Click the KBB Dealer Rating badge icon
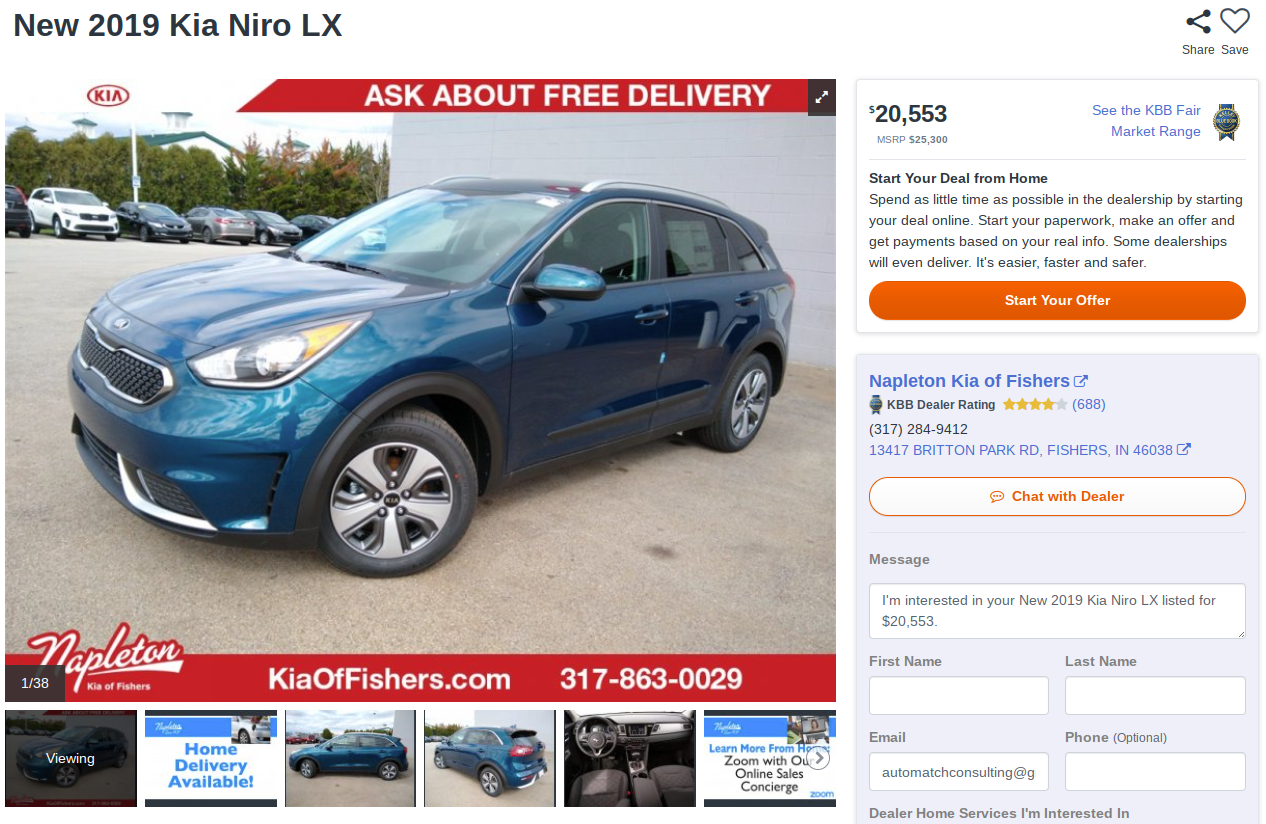 [876, 405]
